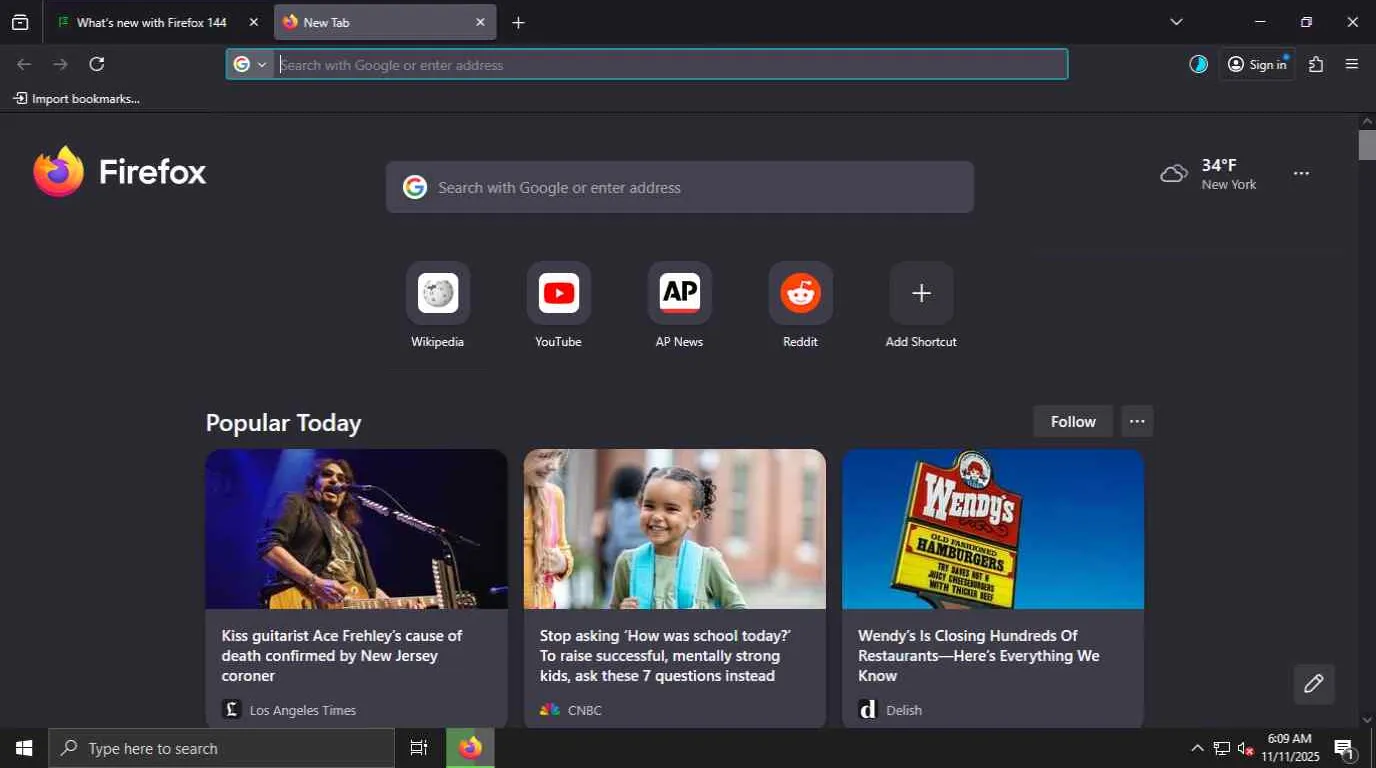Viewport: 1376px width, 768px height.
Task: Open Firefox View tab list icon
Action: point(20,22)
